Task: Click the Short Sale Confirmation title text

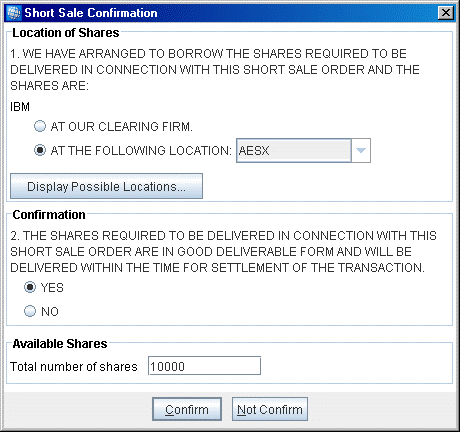Action: click(91, 13)
